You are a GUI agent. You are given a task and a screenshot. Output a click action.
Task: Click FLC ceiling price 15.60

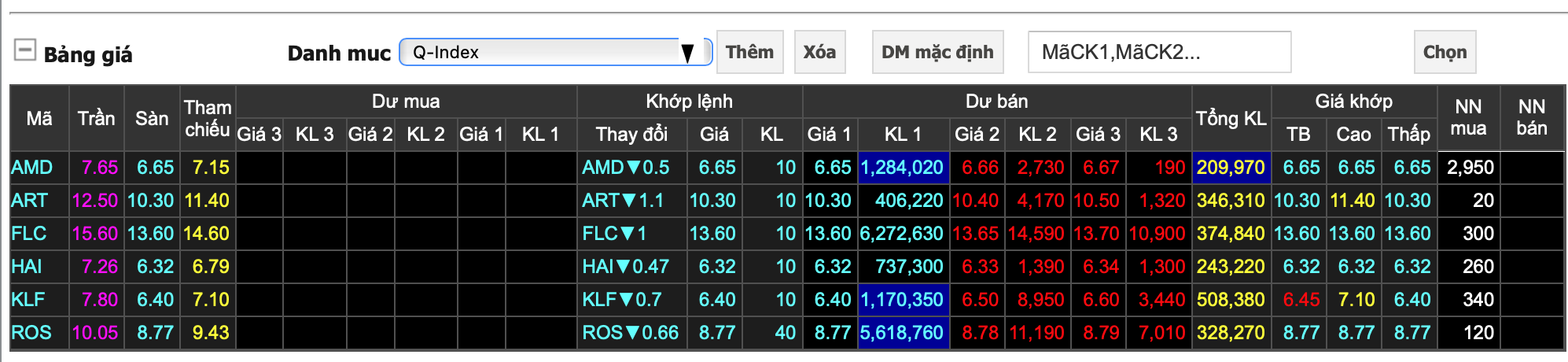95,234
